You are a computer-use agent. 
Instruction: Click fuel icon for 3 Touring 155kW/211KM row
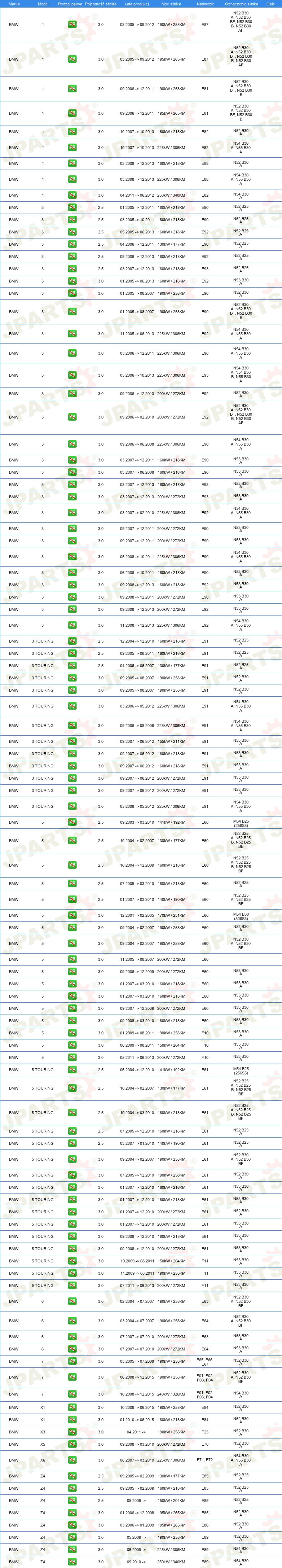[72, 741]
